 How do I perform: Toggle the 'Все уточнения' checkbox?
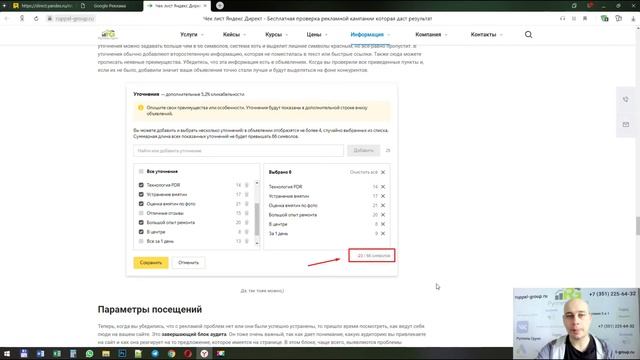[141, 171]
